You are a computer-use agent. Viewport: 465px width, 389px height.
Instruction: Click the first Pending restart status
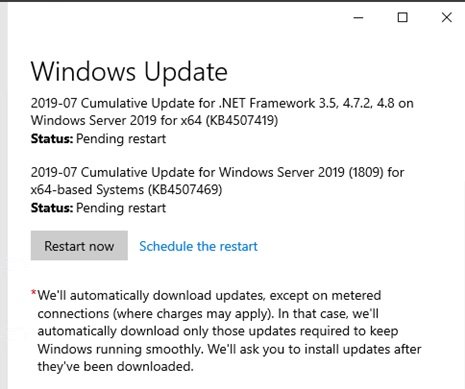(x=121, y=139)
